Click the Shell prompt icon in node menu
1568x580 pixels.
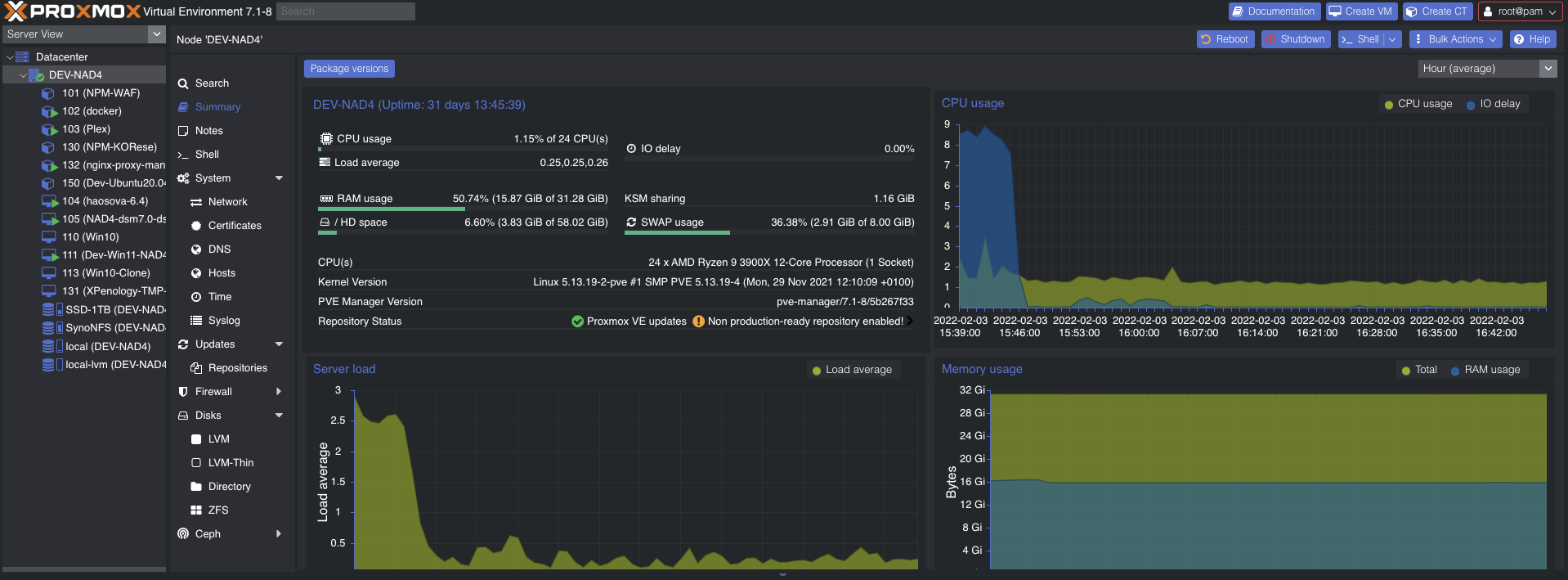click(183, 155)
